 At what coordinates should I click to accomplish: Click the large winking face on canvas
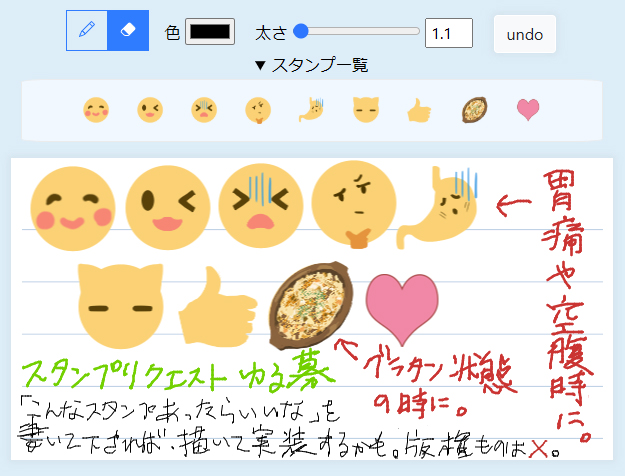coord(168,208)
